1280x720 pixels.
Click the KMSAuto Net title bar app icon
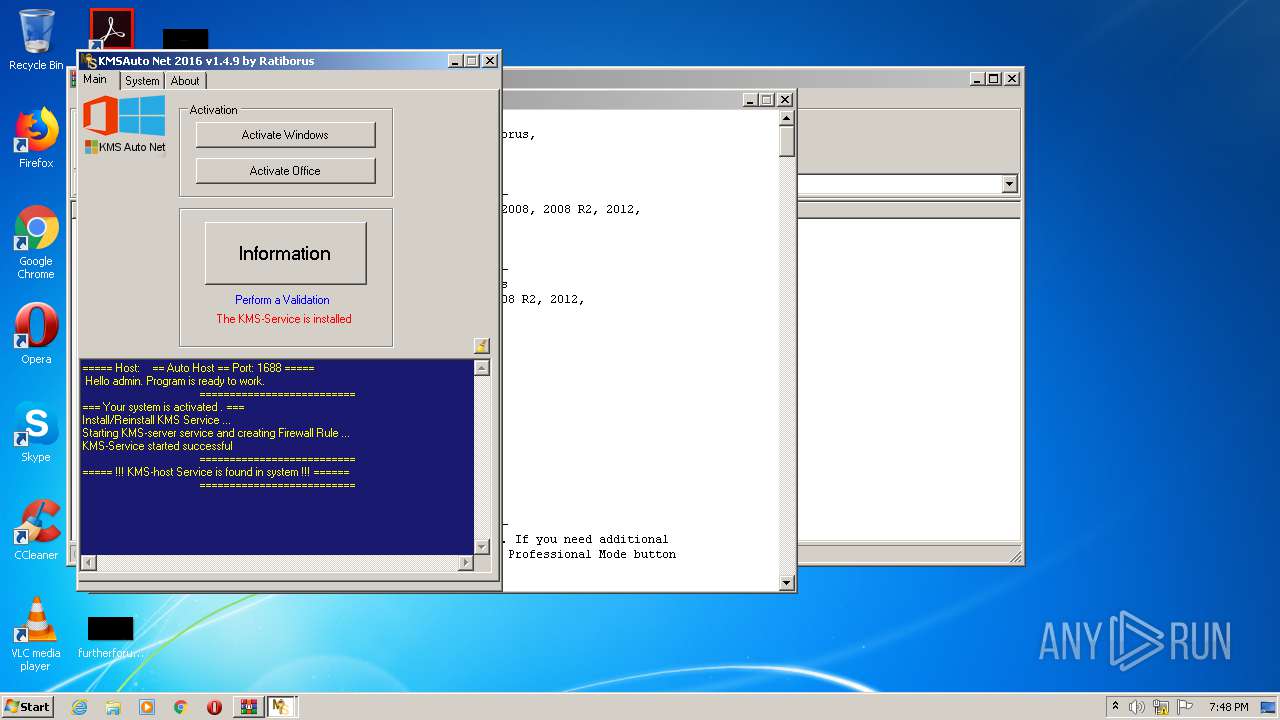click(90, 61)
